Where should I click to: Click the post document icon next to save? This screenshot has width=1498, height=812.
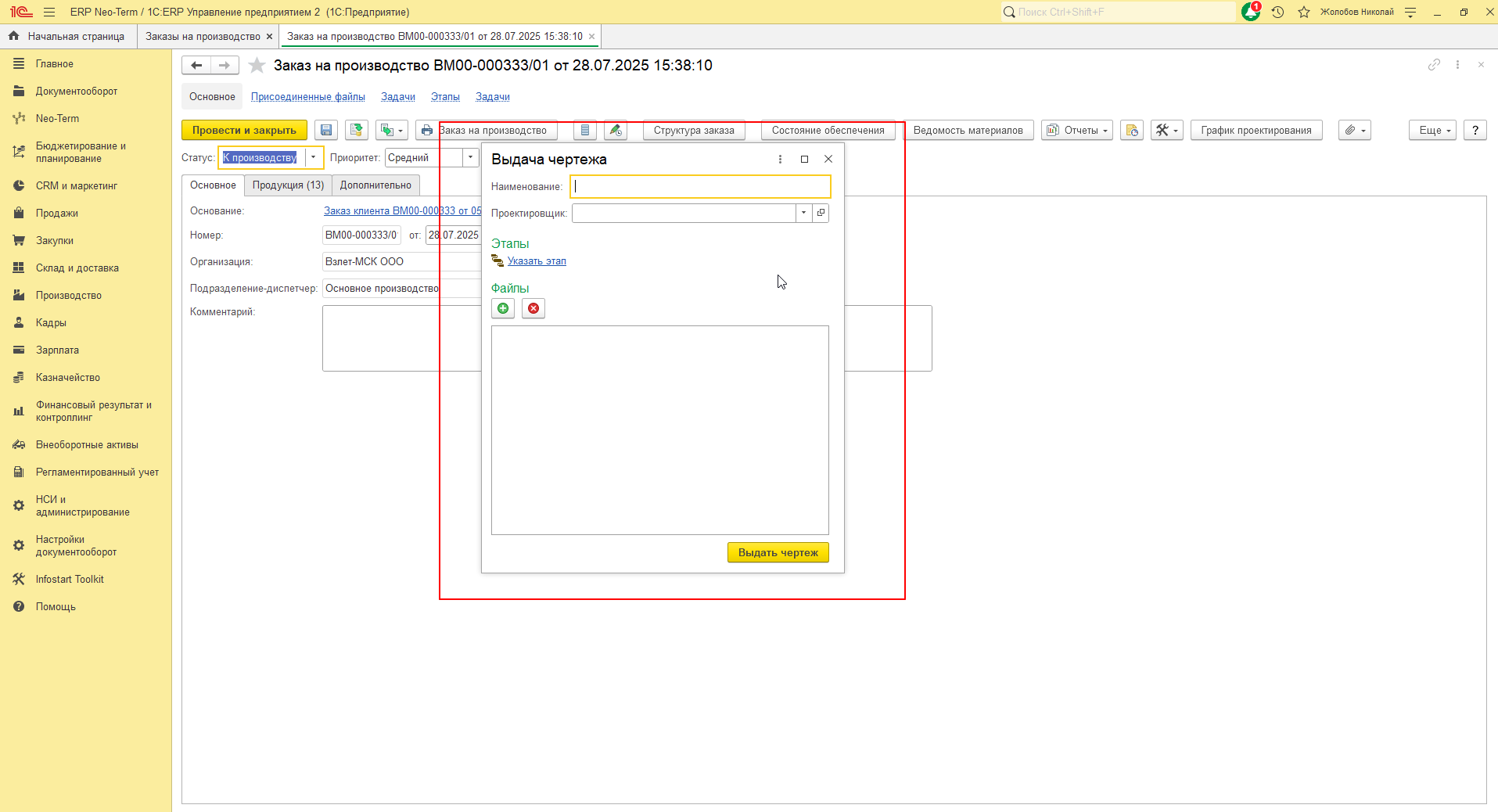(x=357, y=131)
